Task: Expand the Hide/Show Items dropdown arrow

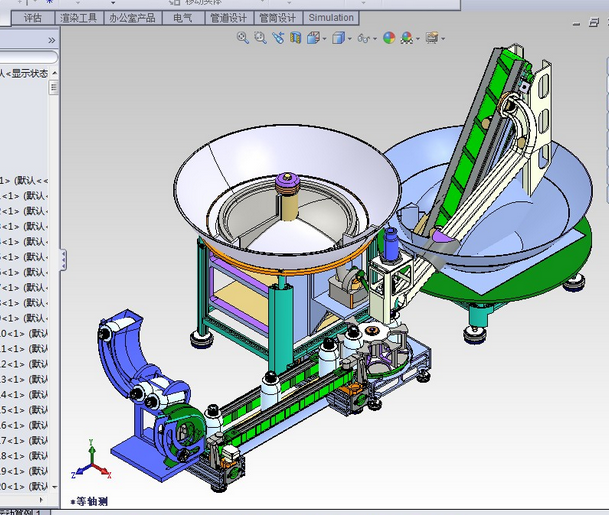Action: (375, 39)
